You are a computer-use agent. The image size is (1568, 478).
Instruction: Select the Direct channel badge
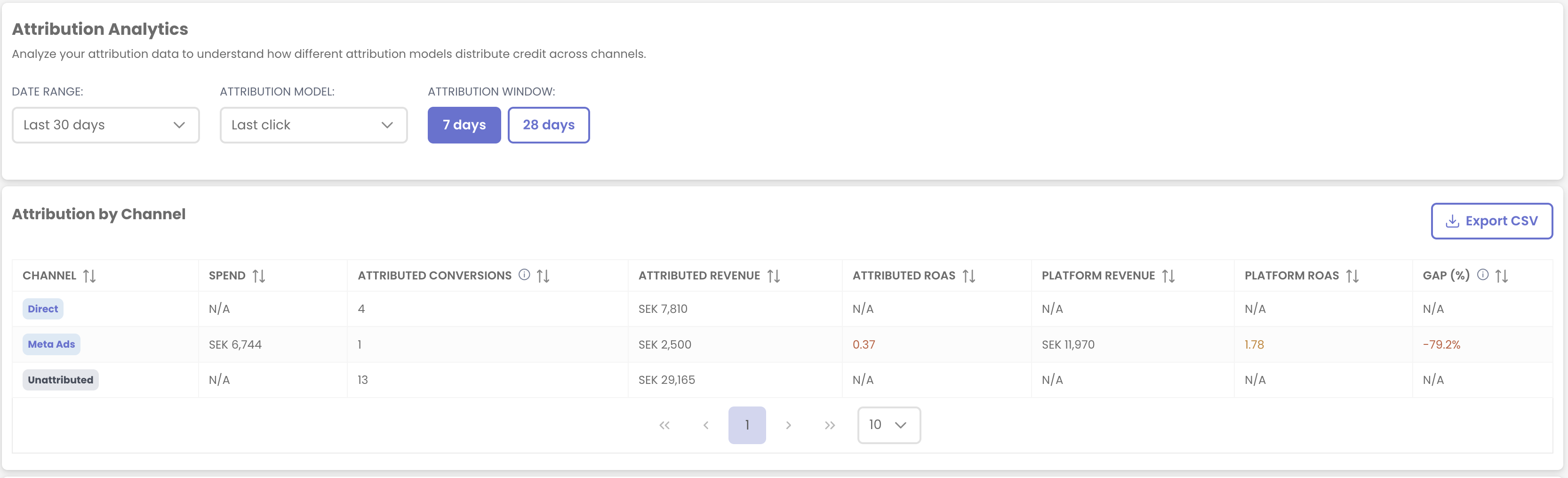[x=43, y=309]
